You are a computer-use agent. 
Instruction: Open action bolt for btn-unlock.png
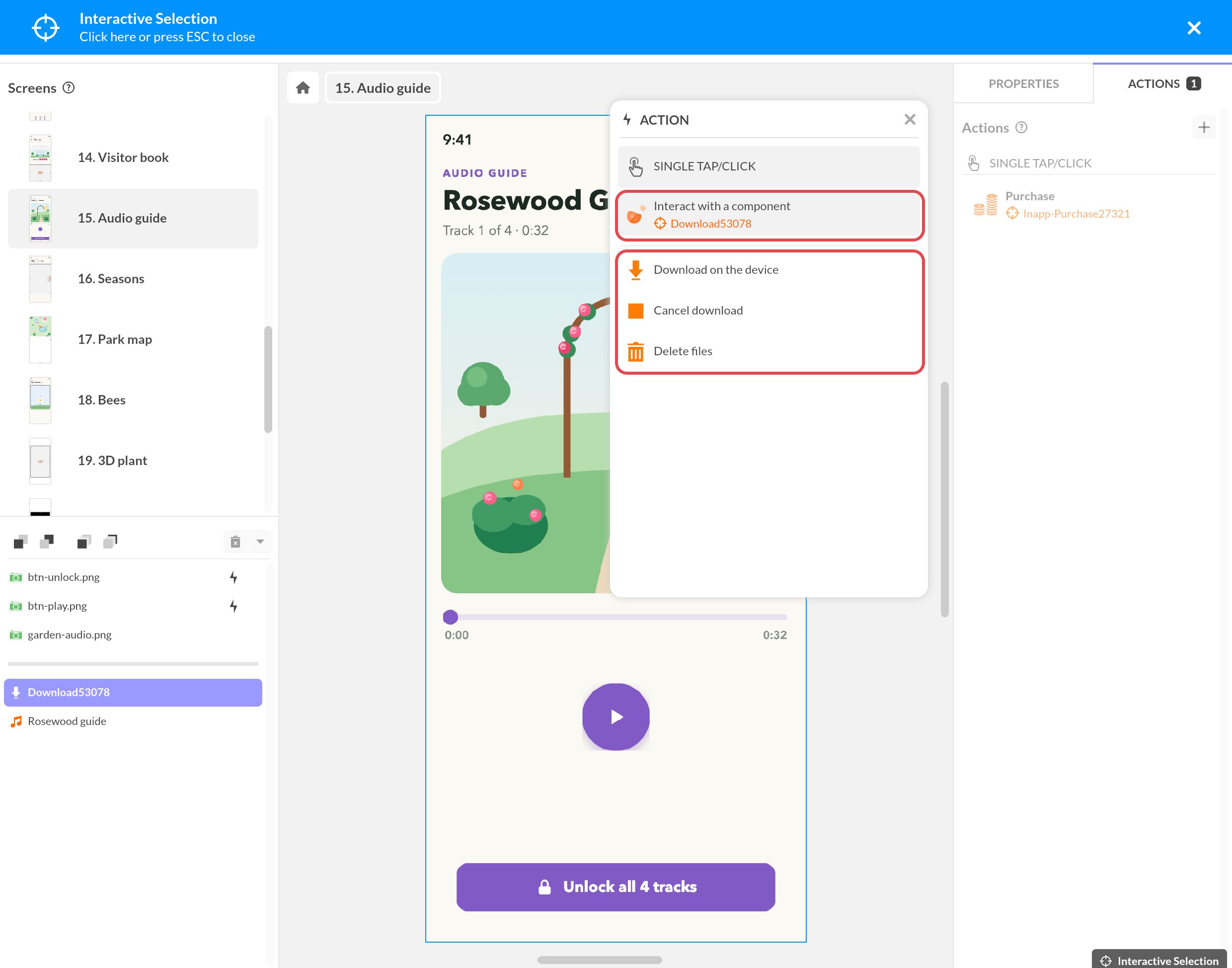point(233,577)
